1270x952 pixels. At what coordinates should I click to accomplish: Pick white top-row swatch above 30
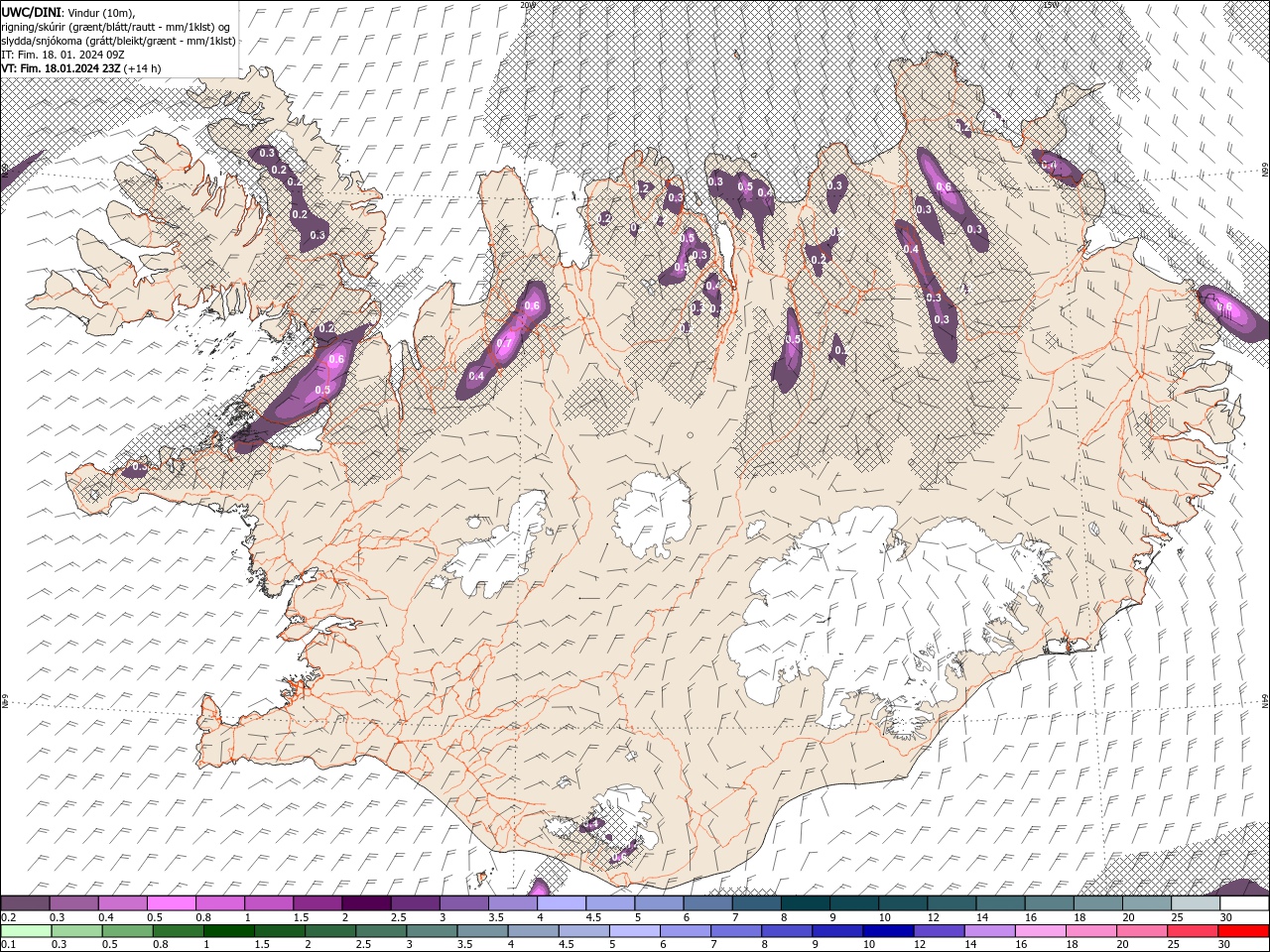1244,903
